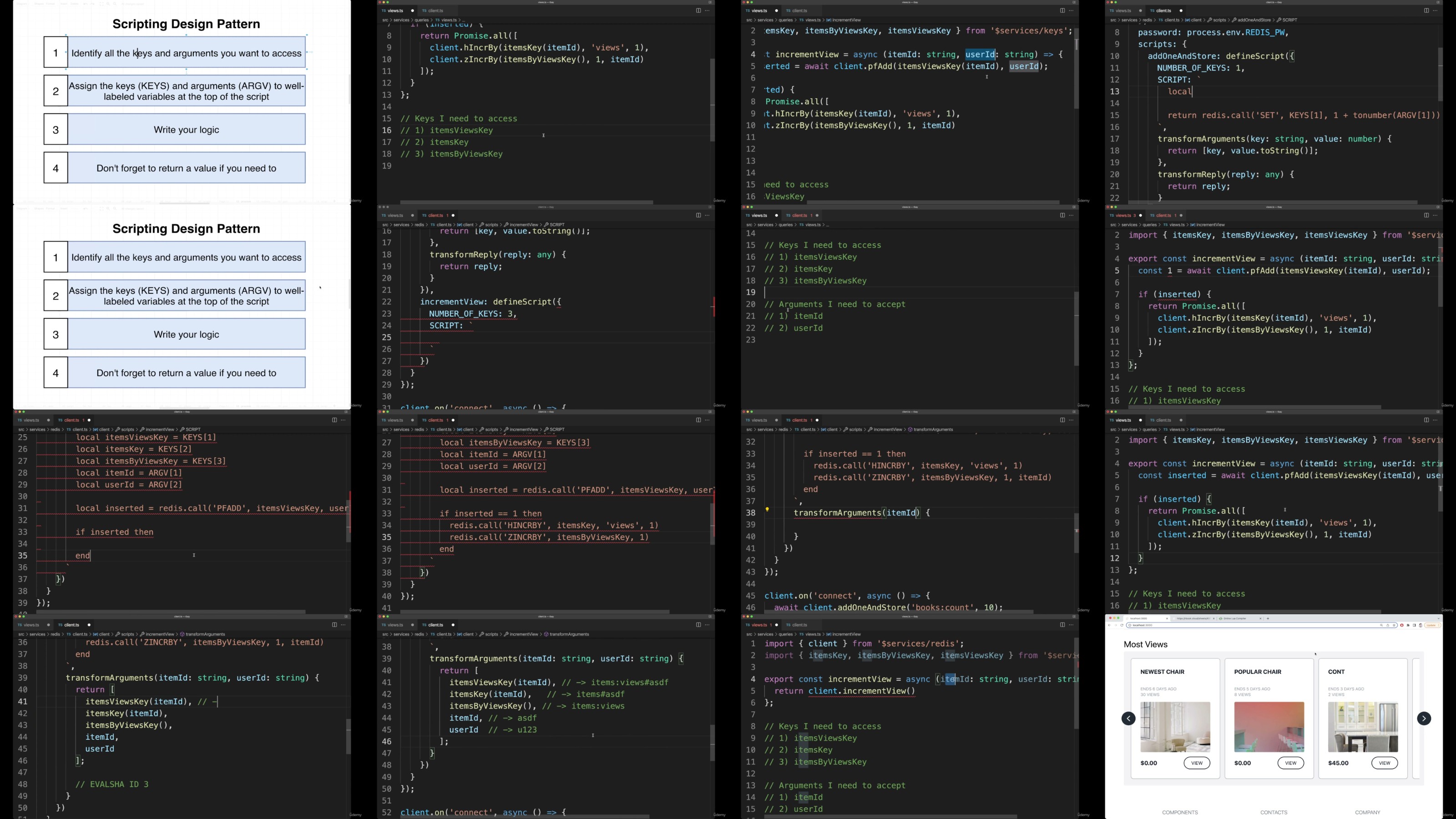Reload the localhost:3000 browser page

click(x=1122, y=625)
